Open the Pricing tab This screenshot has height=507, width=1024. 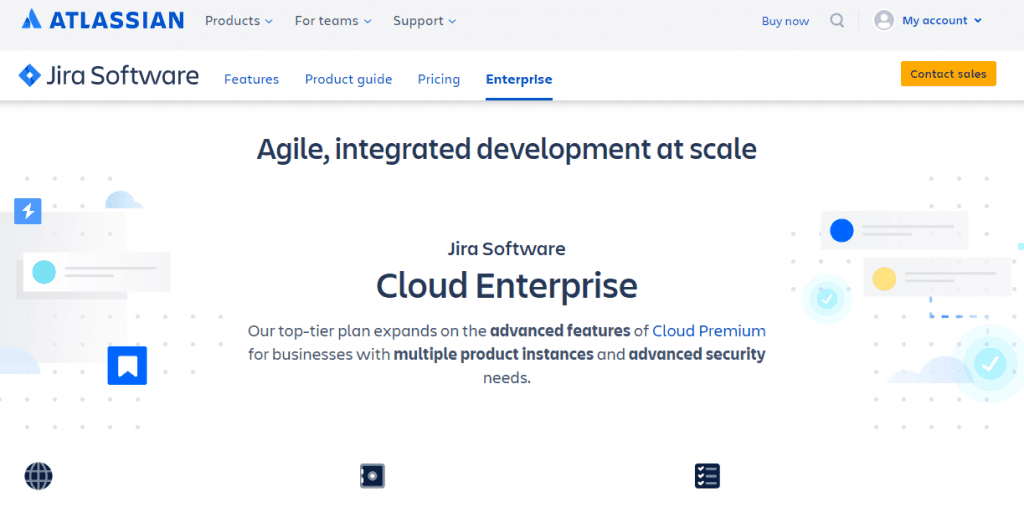(439, 80)
